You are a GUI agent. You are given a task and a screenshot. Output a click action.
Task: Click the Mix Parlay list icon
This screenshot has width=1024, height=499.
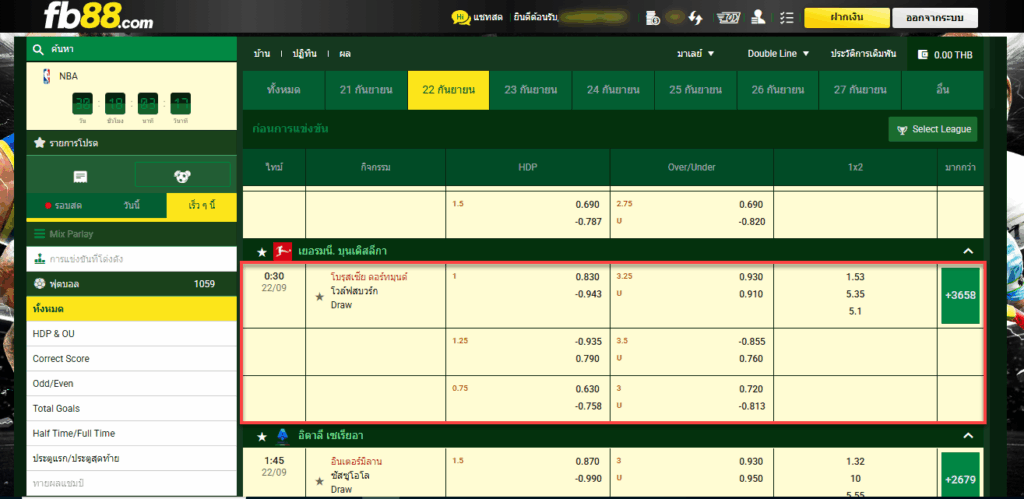[39, 234]
